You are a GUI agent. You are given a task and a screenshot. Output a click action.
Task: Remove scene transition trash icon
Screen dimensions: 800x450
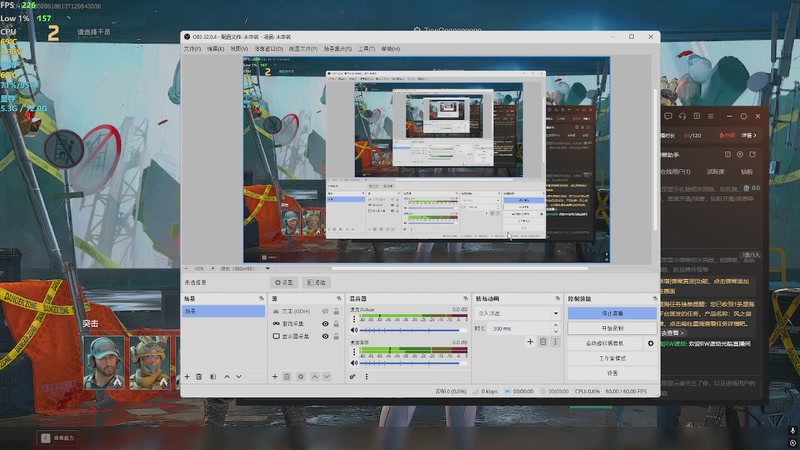coord(543,342)
